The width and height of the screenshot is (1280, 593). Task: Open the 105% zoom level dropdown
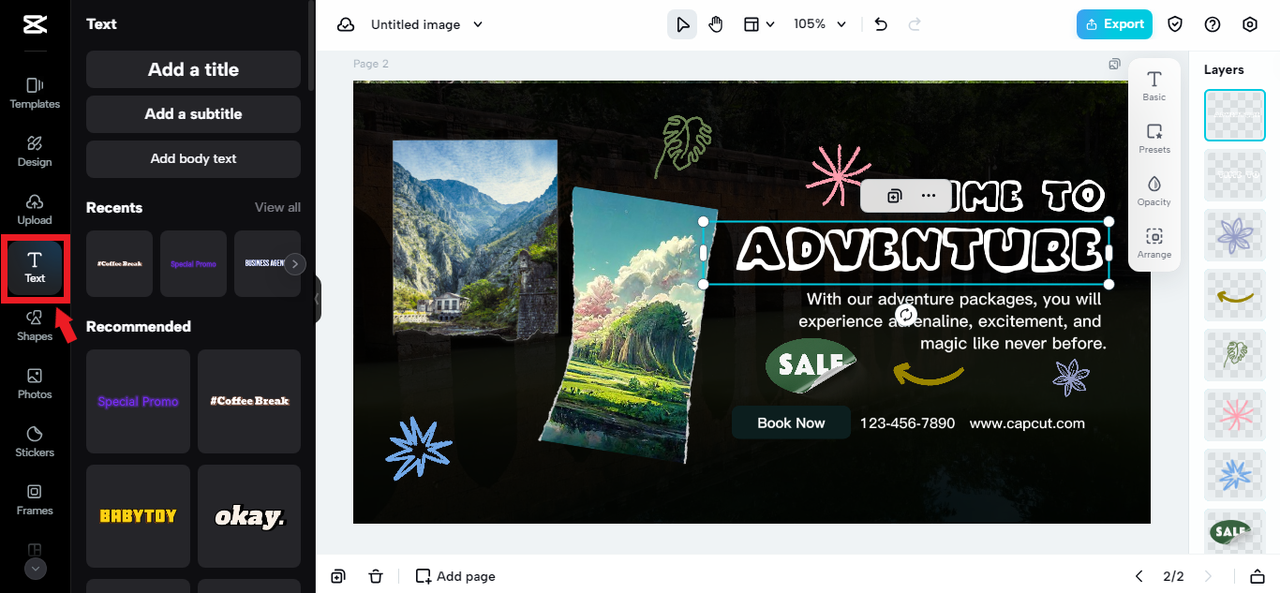[x=820, y=25]
